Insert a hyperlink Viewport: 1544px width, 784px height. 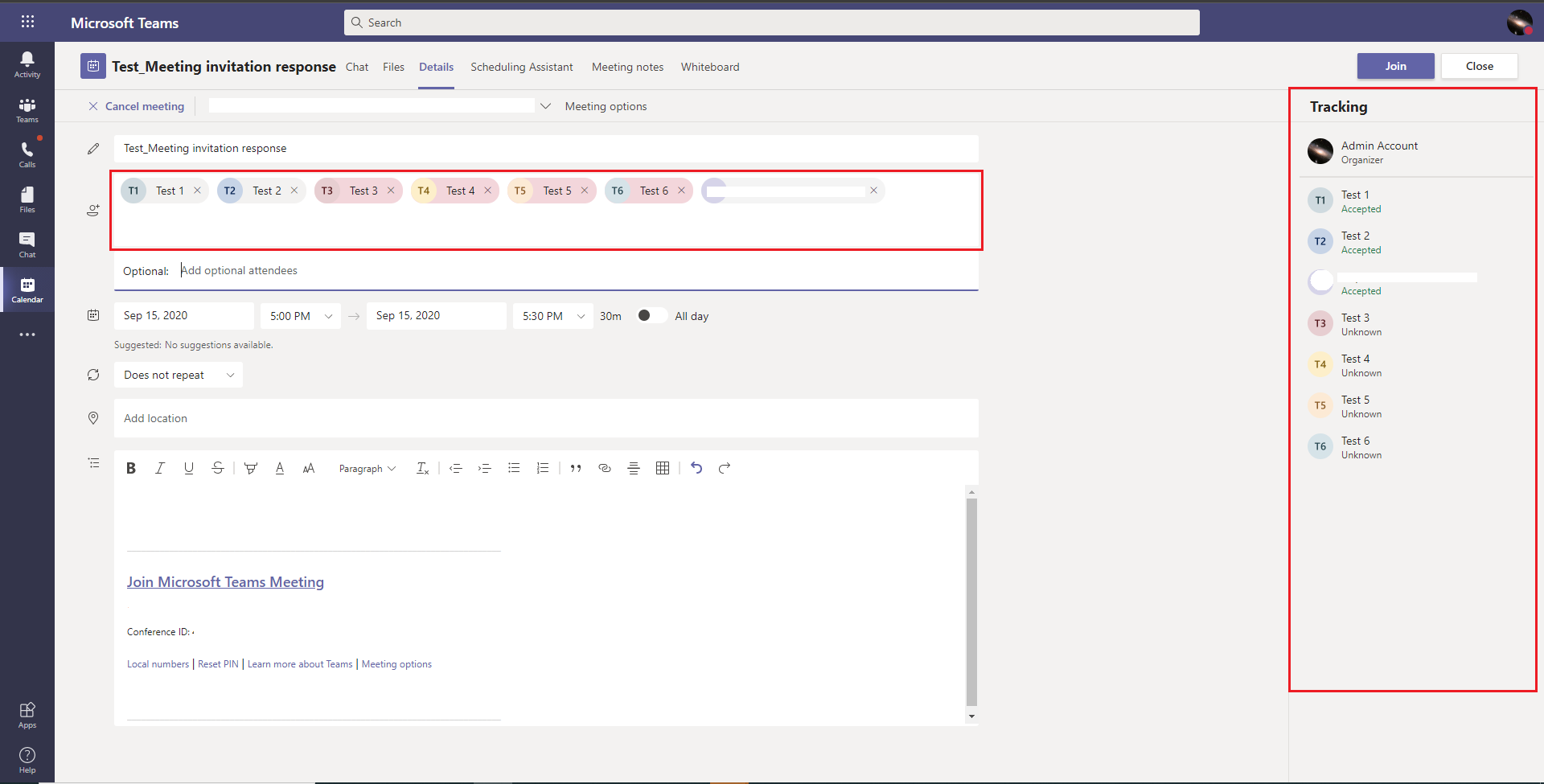[x=605, y=468]
